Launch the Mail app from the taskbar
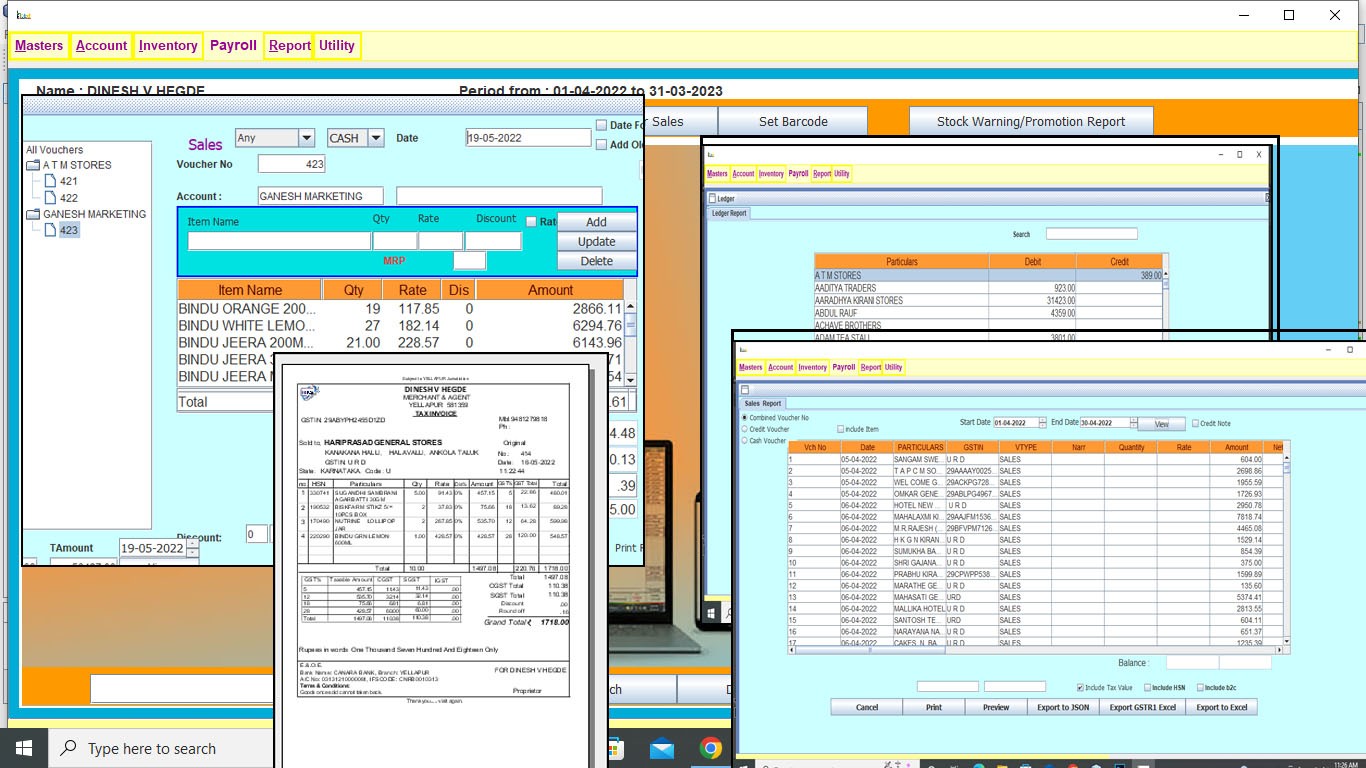 (x=662, y=748)
